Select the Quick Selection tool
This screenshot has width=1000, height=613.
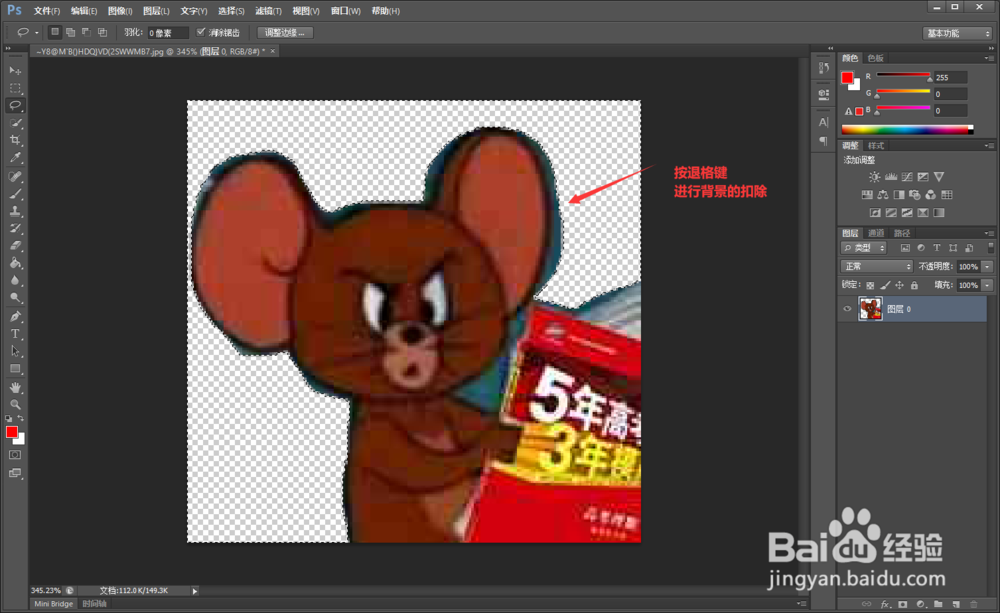[15, 122]
